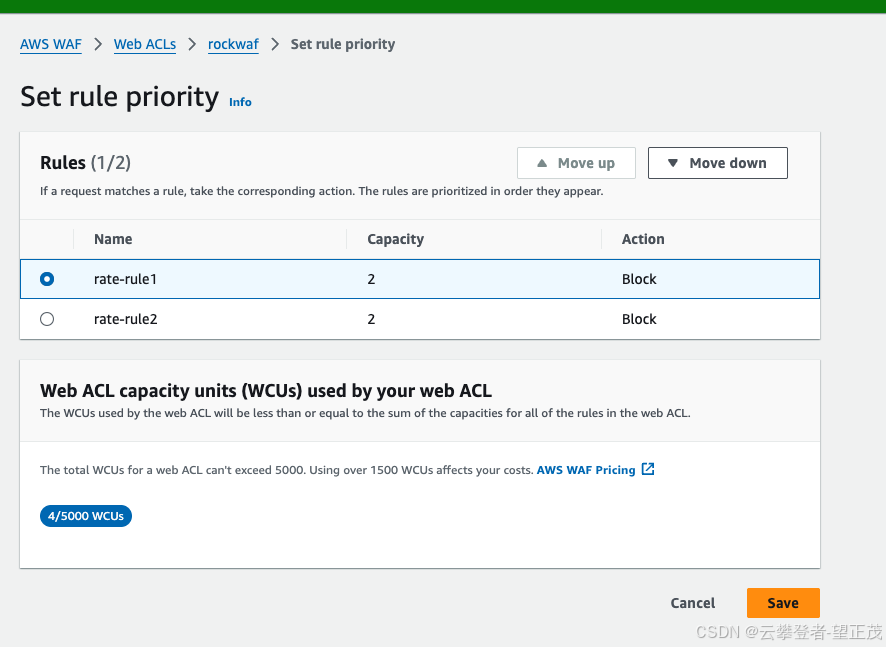Click capacity value 2 in rate-rule1 row
Image resolution: width=886 pixels, height=647 pixels.
(371, 279)
